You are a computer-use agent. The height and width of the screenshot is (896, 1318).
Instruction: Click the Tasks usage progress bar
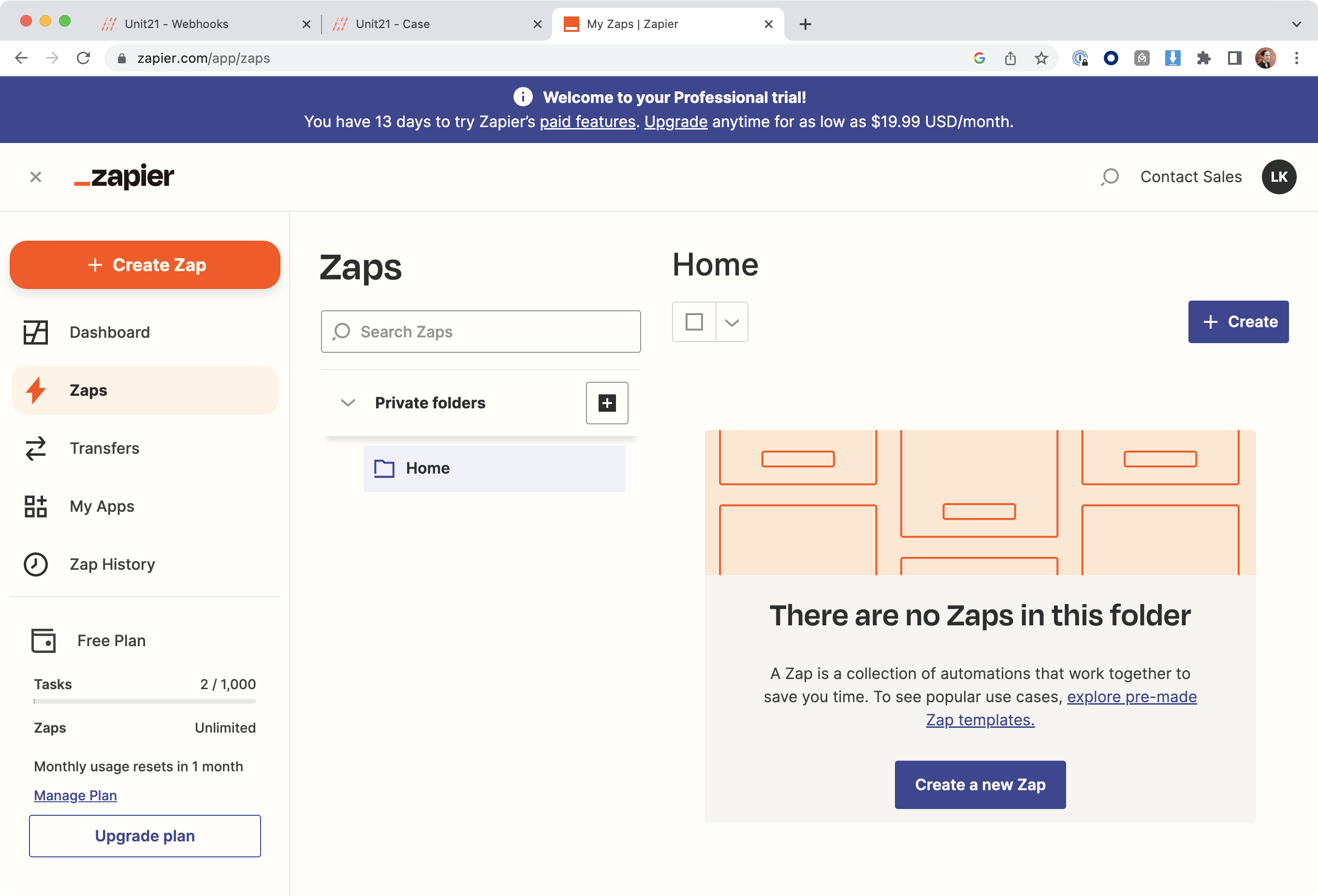[145, 701]
